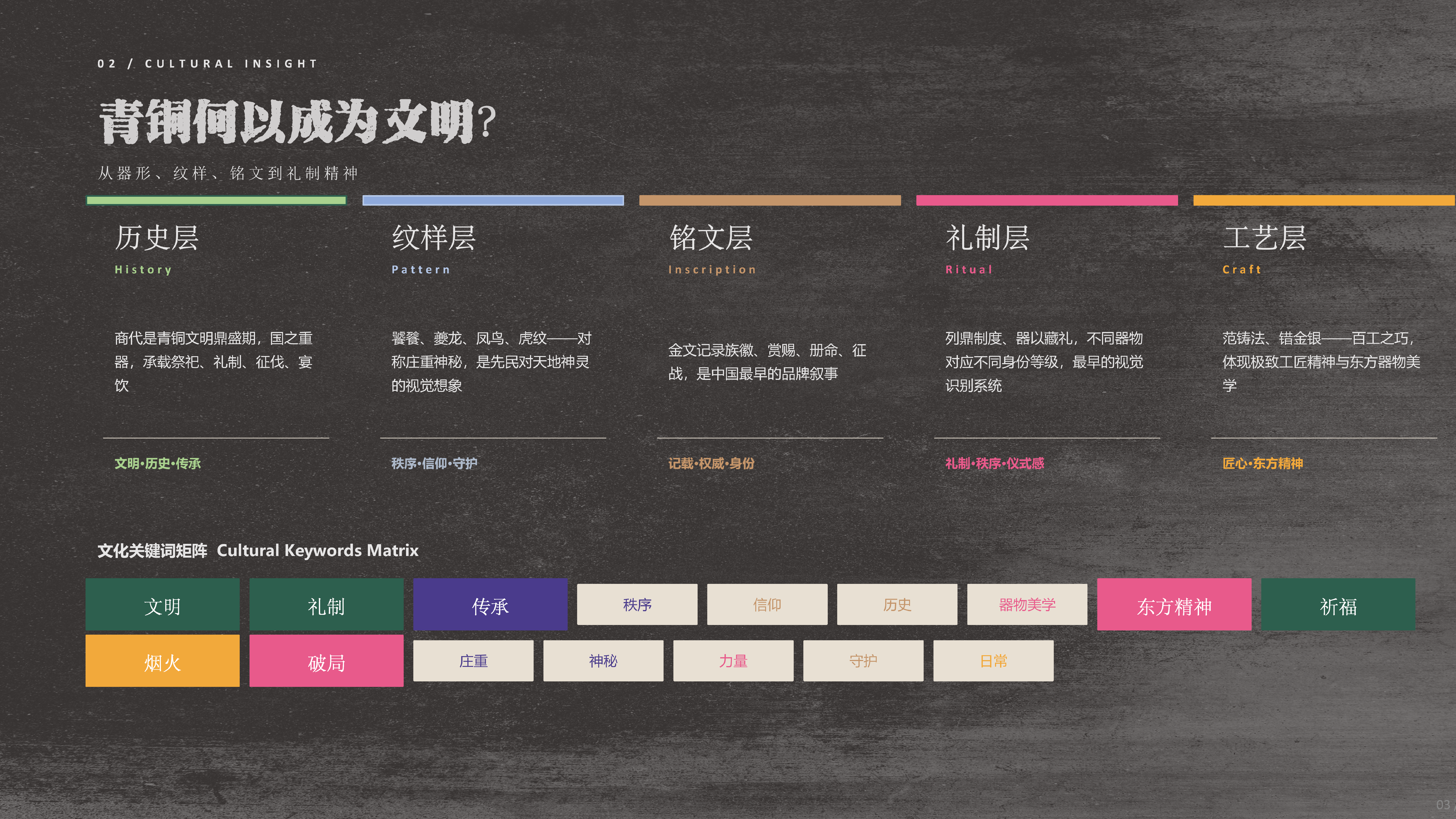
Task: Click the paragraph starting 金文记录族徽
Action: pos(767,362)
